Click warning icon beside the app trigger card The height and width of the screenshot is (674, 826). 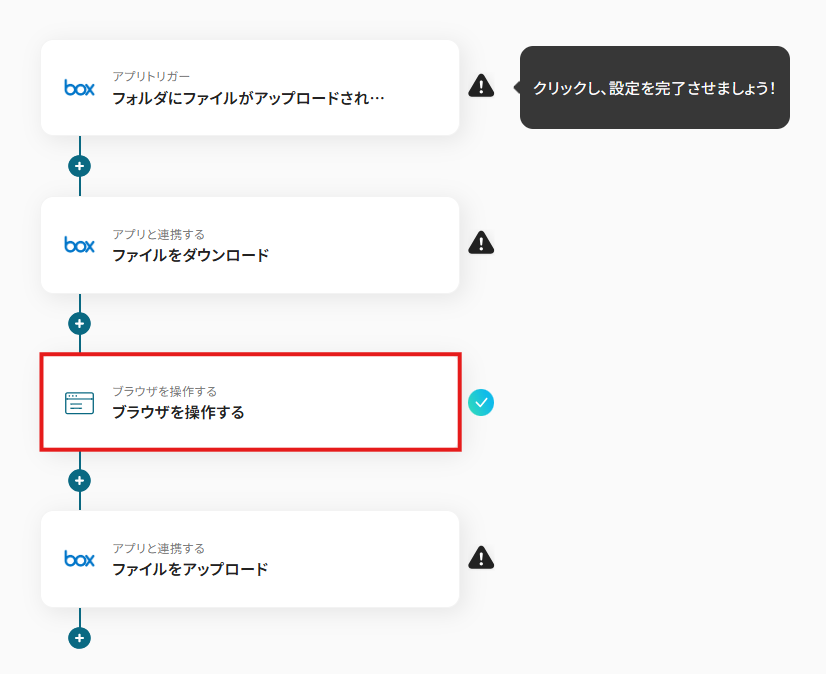tap(481, 86)
